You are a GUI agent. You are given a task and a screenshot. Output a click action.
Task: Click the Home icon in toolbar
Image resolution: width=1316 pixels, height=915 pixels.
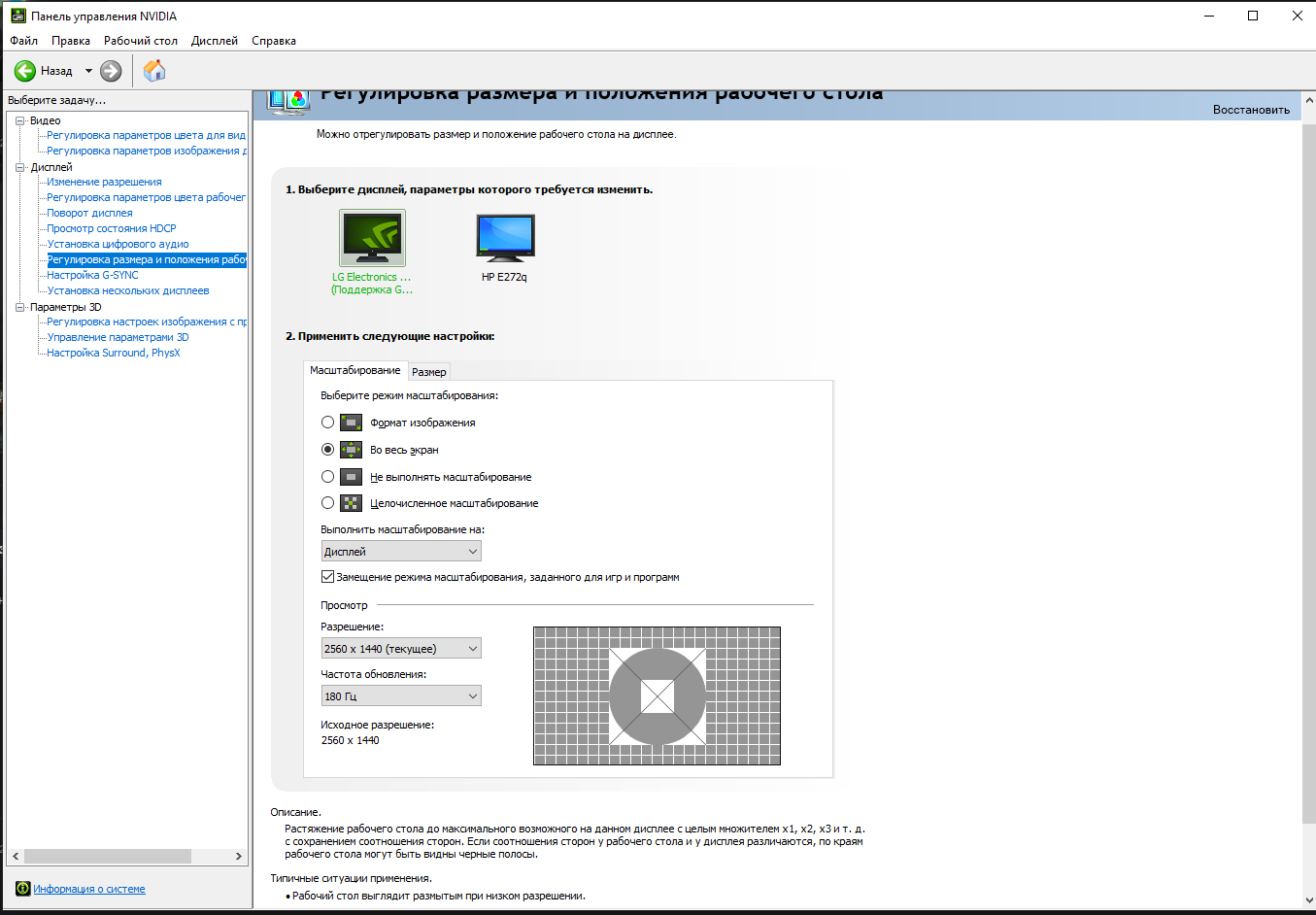pyautogui.click(x=154, y=71)
